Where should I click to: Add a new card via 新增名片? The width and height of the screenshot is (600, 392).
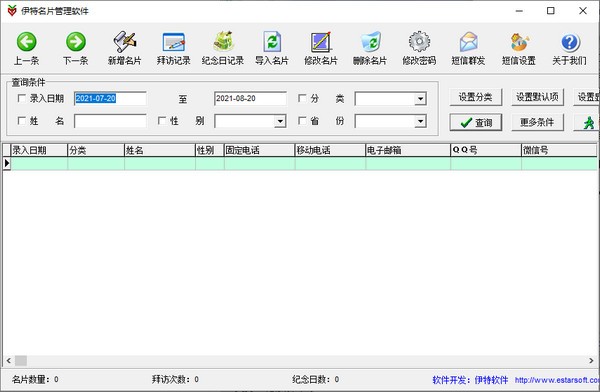click(124, 49)
